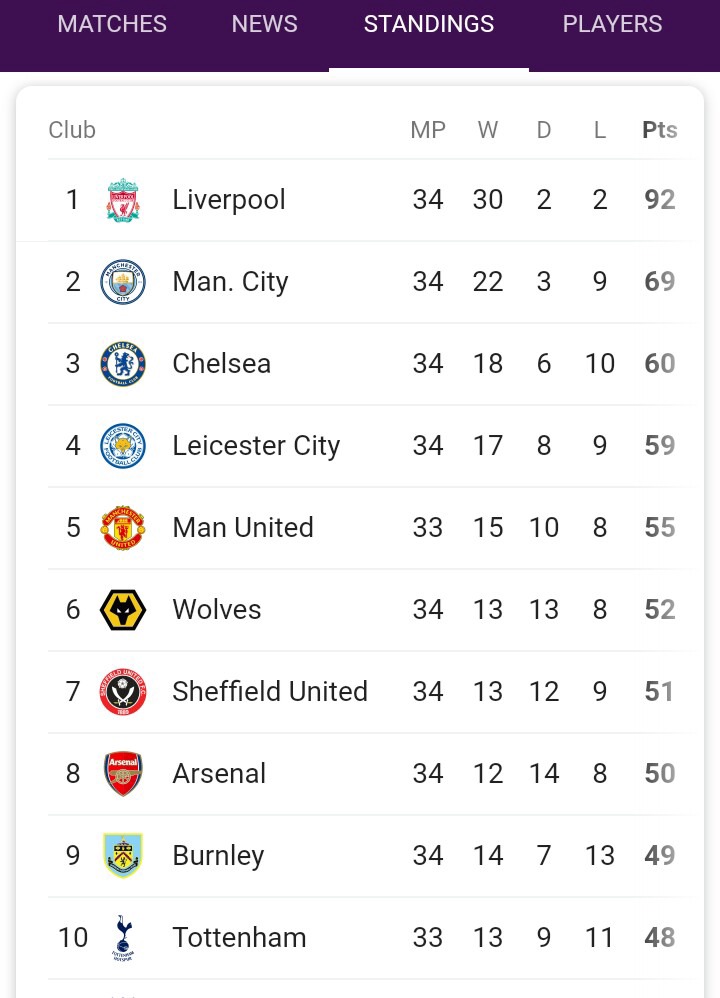Open the News tab
The width and height of the screenshot is (720, 998).
coord(264,24)
